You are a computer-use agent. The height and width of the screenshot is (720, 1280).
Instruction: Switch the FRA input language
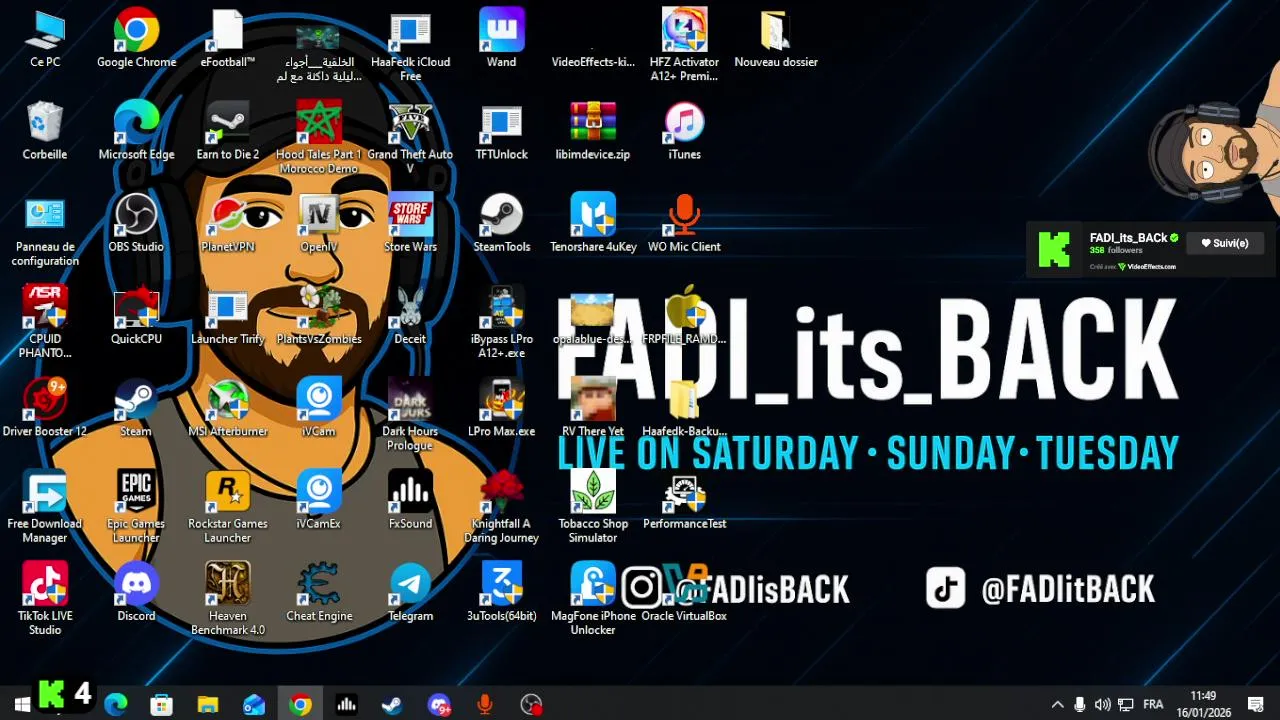coord(1153,705)
